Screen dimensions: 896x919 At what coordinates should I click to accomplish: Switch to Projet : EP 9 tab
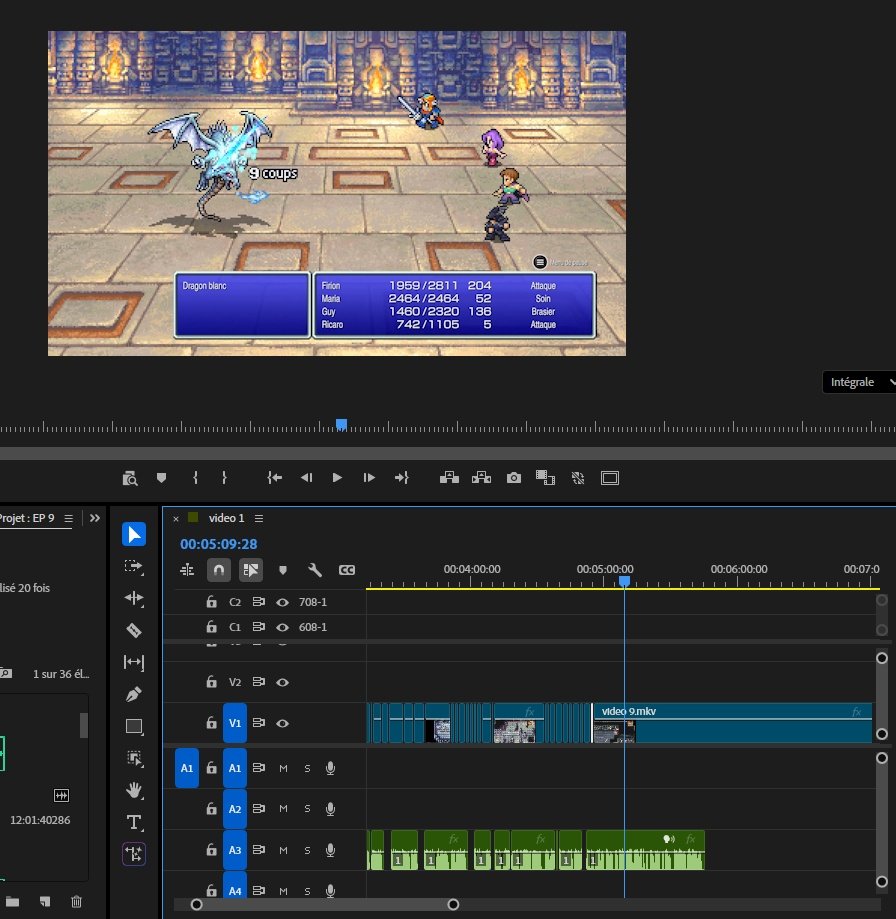tap(26, 518)
